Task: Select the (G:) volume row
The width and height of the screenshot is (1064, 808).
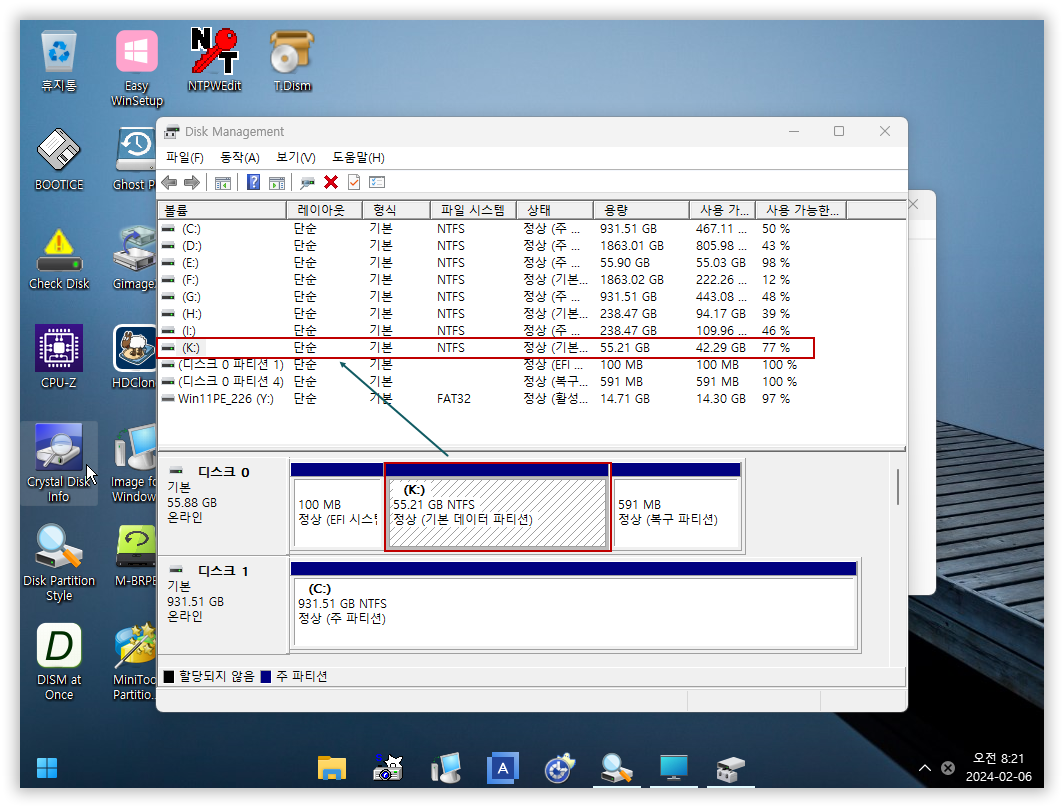Action: click(x=486, y=297)
